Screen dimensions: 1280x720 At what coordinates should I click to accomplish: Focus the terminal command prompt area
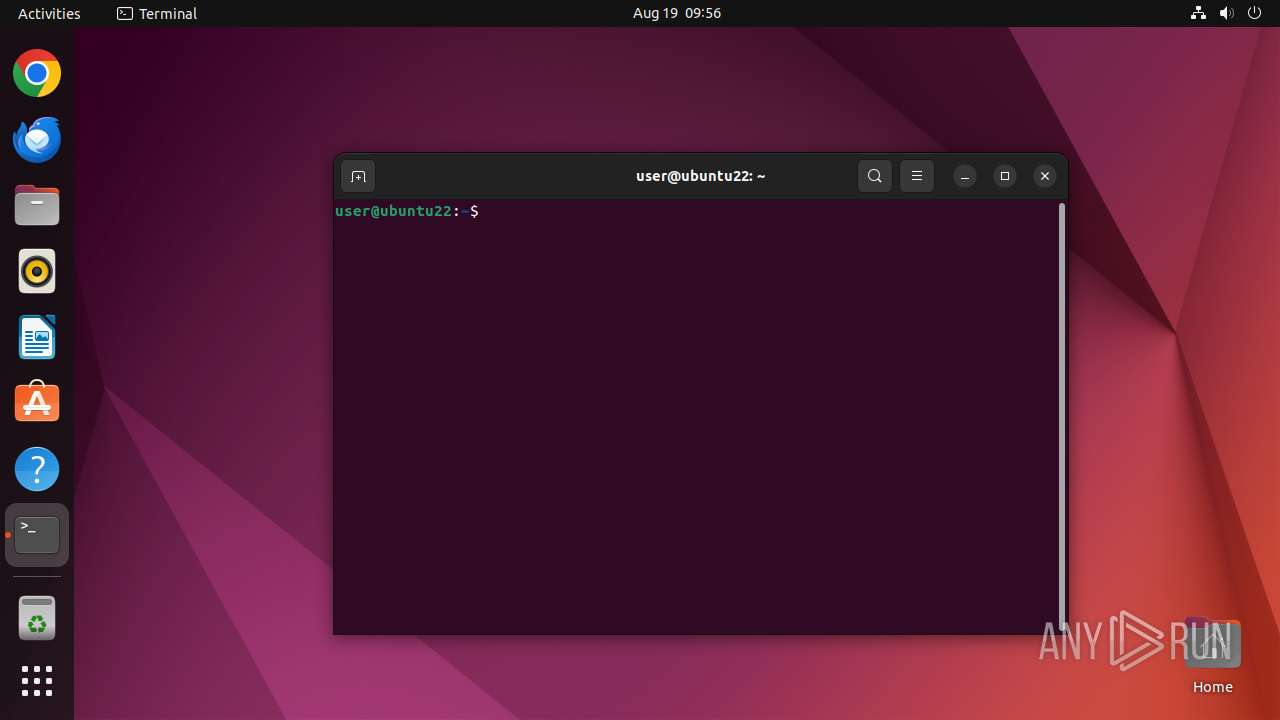tap(696, 416)
